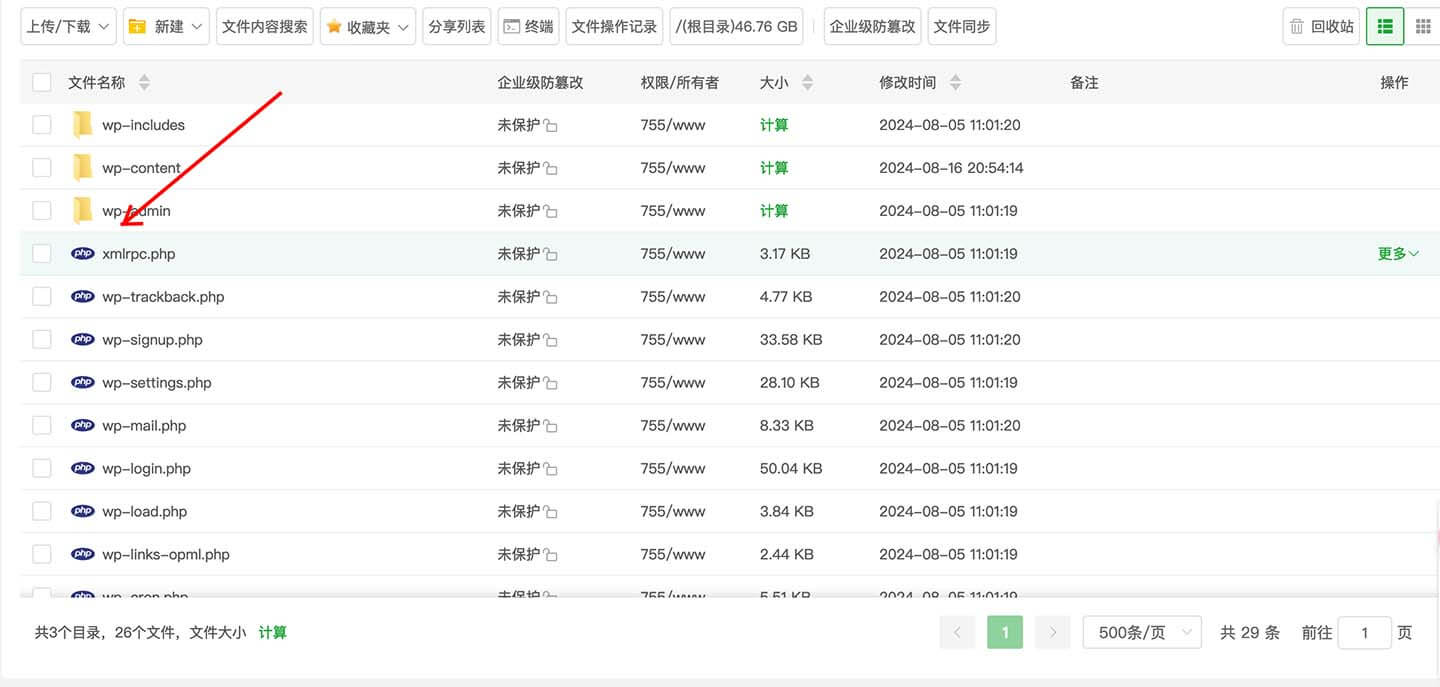Viewport: 1440px width, 687px height.
Task: Click the root directory 46.76 GB button
Action: coord(737,27)
